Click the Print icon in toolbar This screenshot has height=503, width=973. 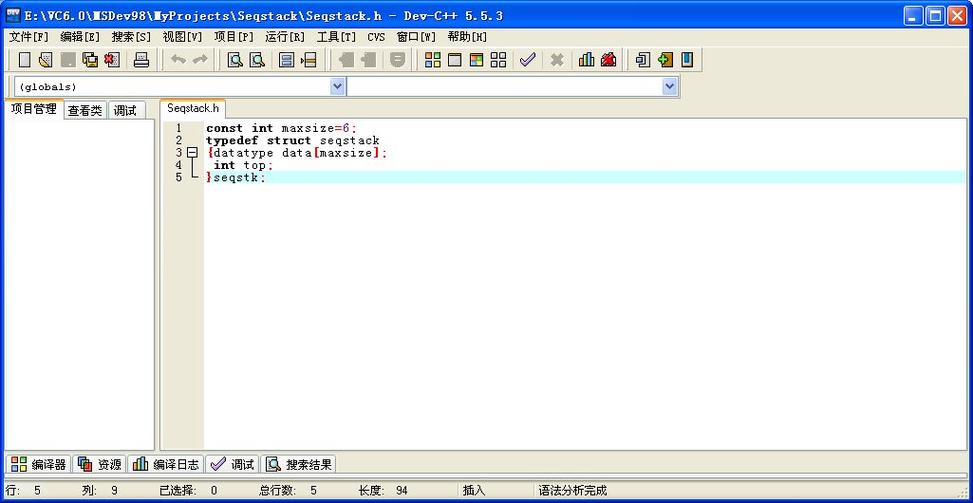point(141,60)
